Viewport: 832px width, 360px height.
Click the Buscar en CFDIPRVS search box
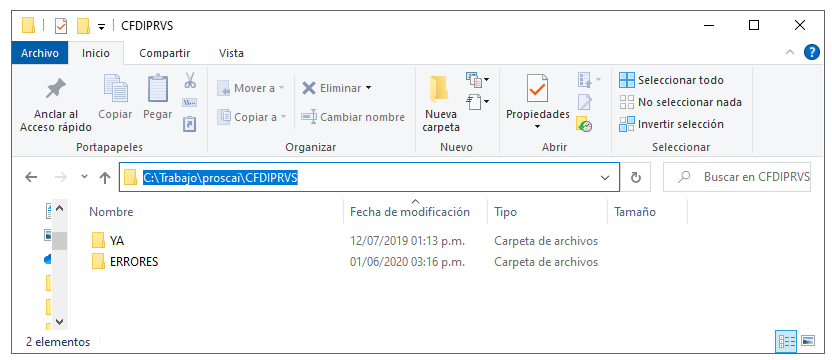point(737,177)
